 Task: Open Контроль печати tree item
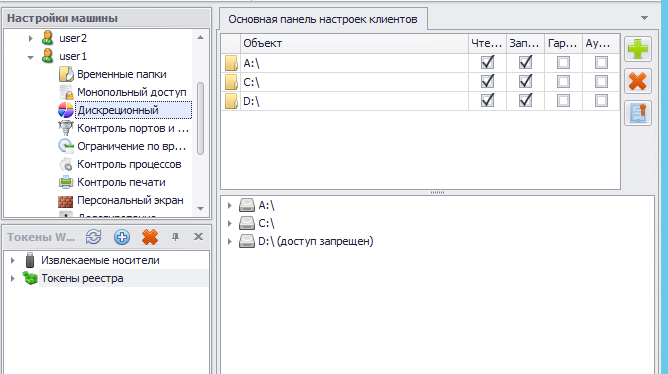pos(121,182)
